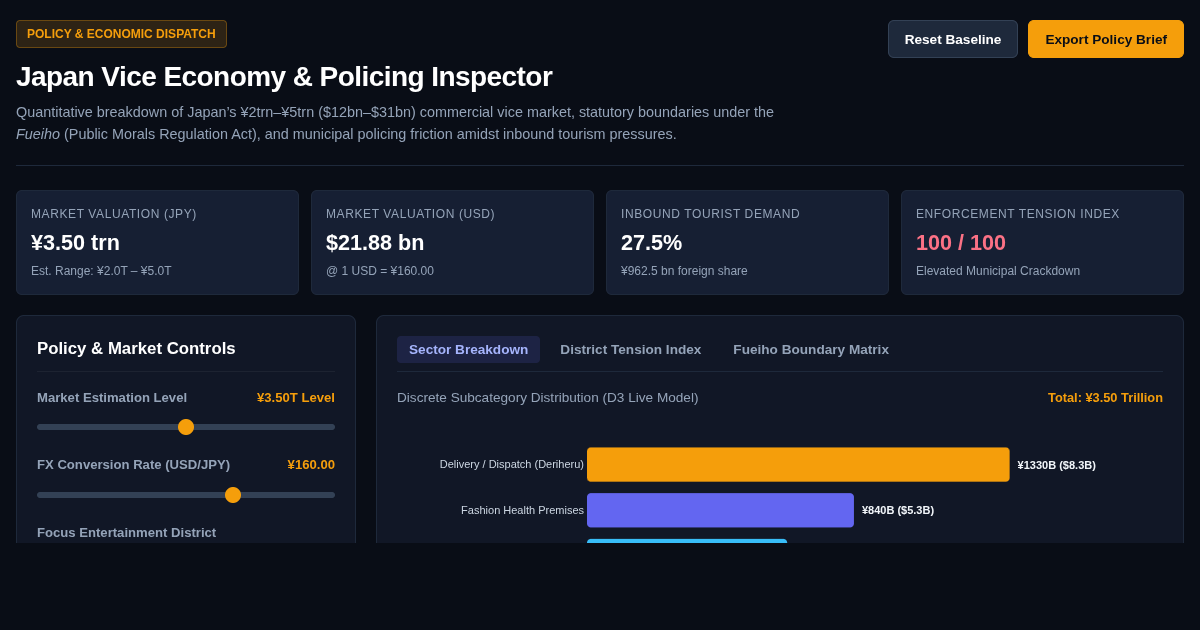Switch to the Sector Breakdown tab
1200x630 pixels.
468,349
